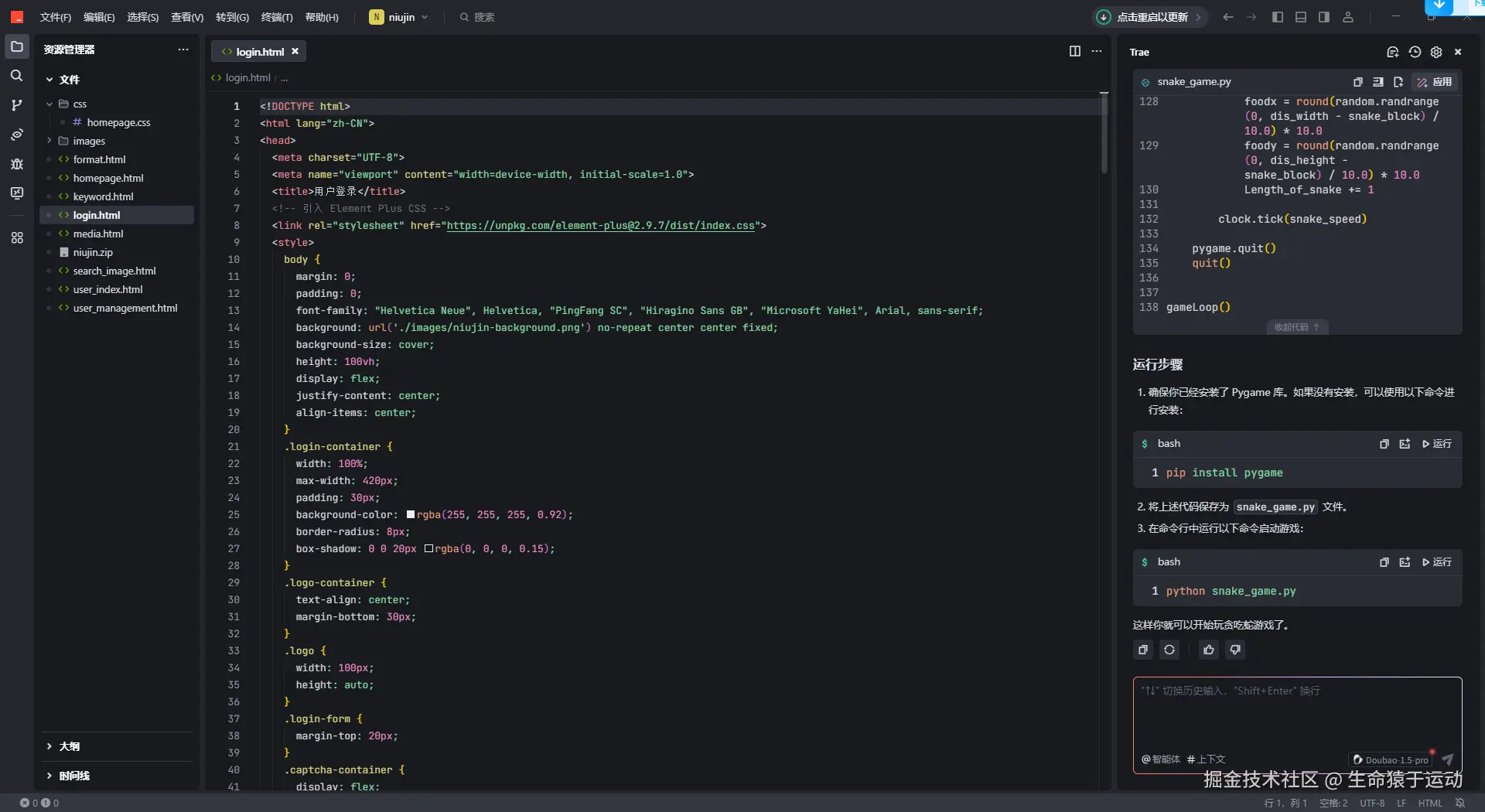This screenshot has height=812, width=1485.
Task: Open the Search view in activity bar
Action: pyautogui.click(x=17, y=76)
